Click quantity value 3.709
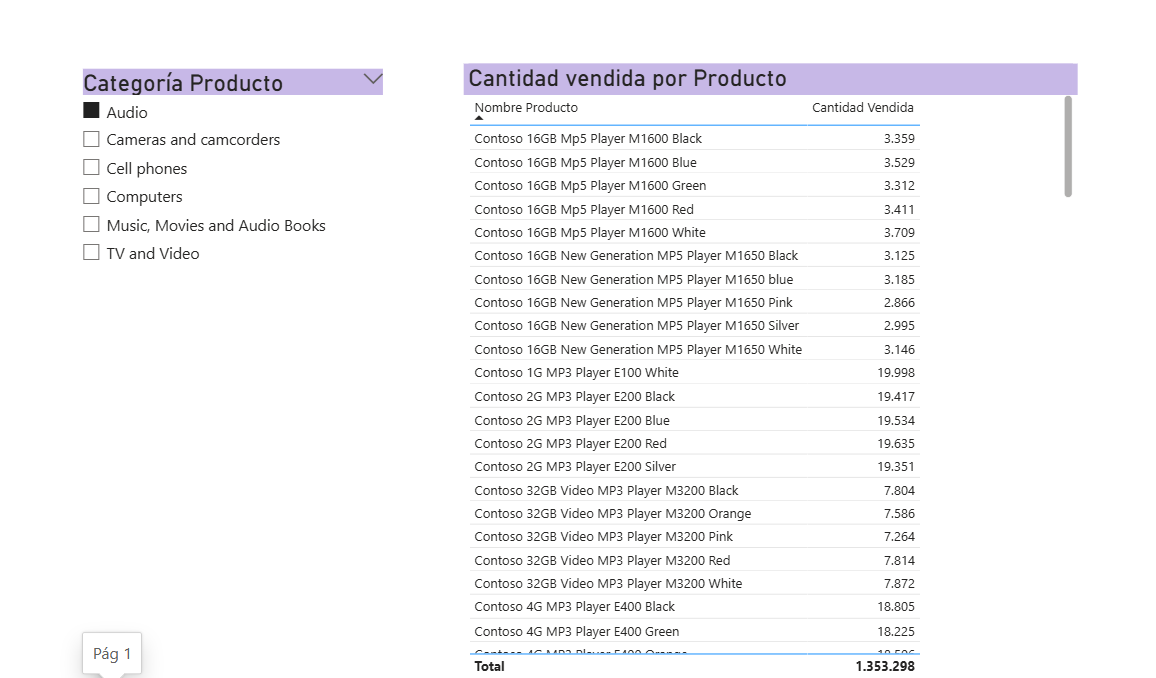The width and height of the screenshot is (1156, 678). (899, 232)
